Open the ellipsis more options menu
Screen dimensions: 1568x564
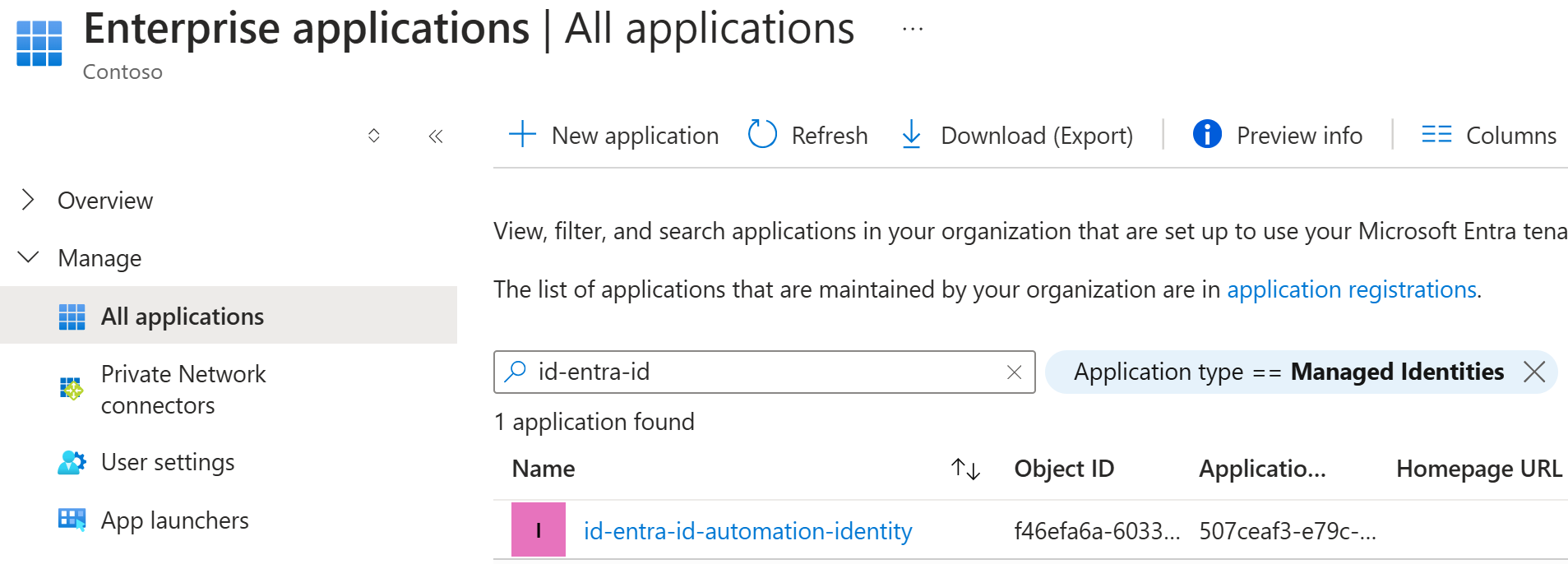point(913,30)
